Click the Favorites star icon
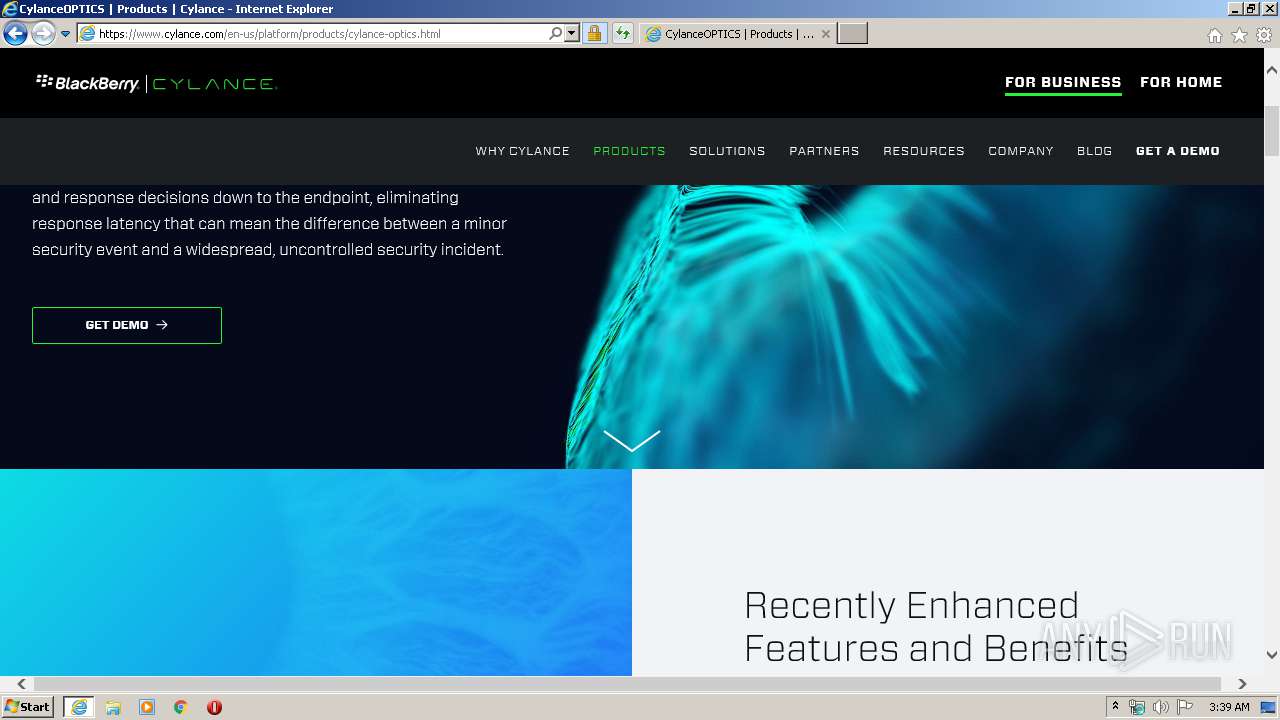Image resolution: width=1280 pixels, height=720 pixels. (1239, 35)
